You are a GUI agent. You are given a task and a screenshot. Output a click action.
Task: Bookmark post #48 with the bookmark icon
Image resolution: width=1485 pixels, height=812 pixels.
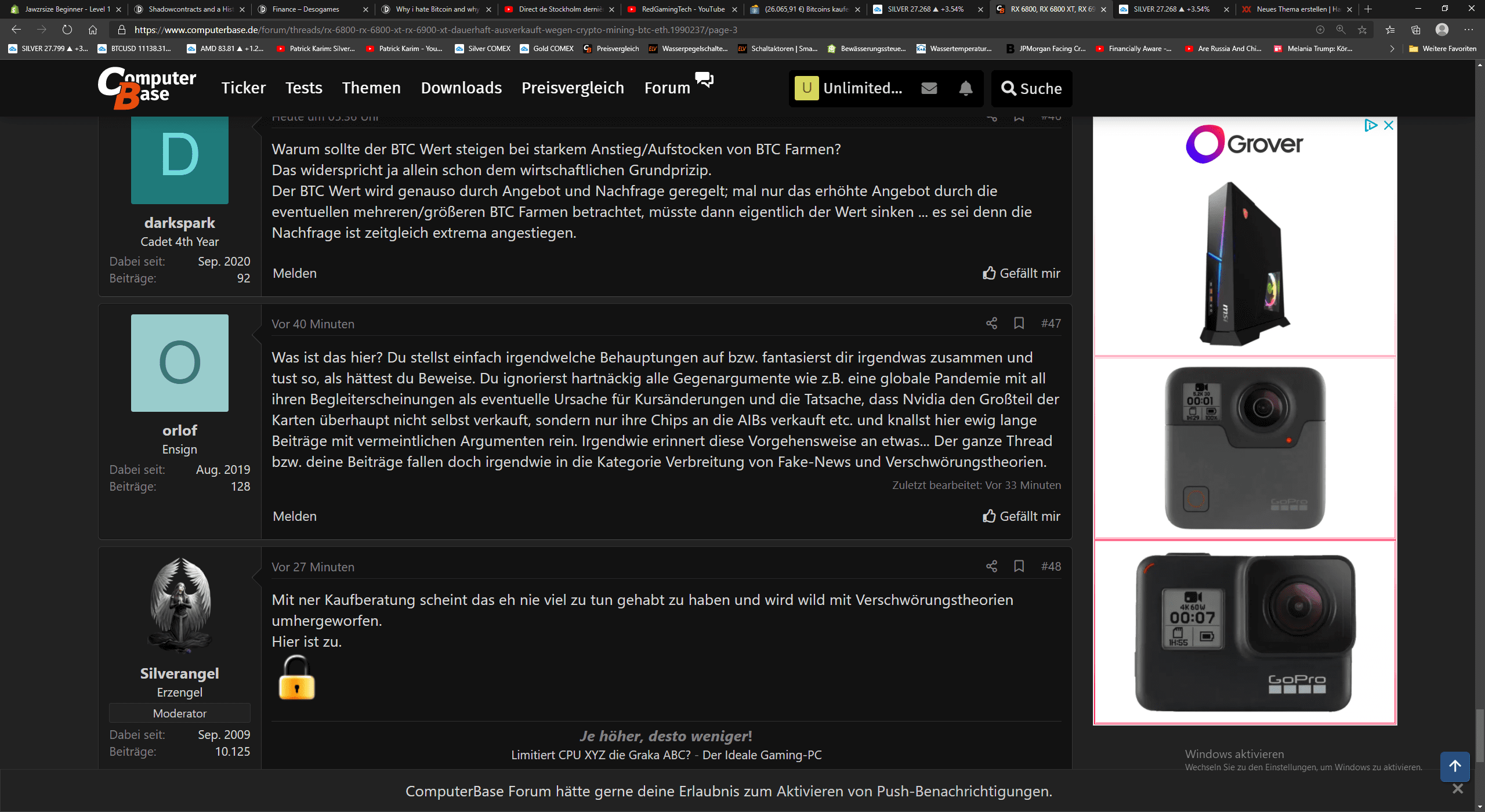click(1019, 566)
